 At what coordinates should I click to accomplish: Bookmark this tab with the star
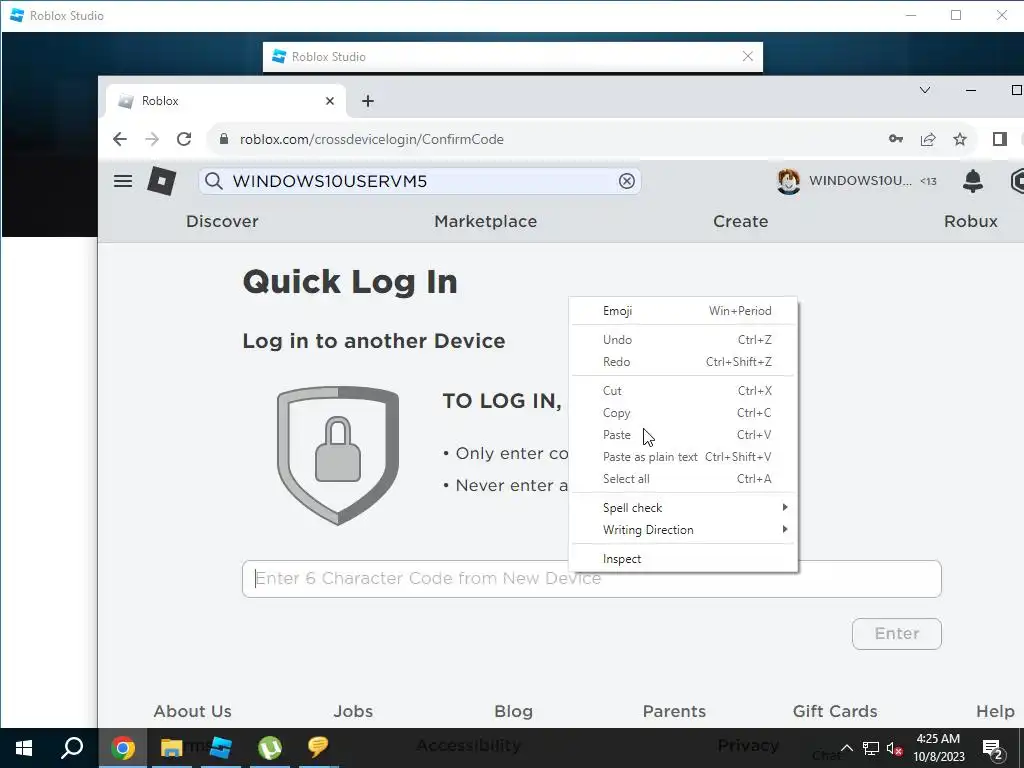point(959,139)
